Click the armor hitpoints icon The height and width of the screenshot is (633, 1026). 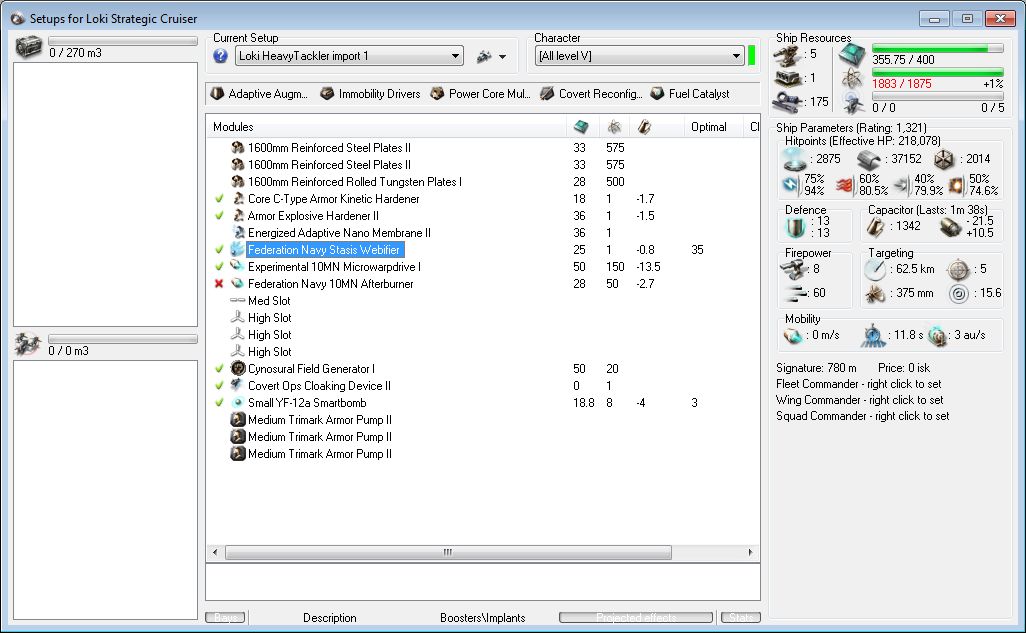pyautogui.click(x=869, y=159)
